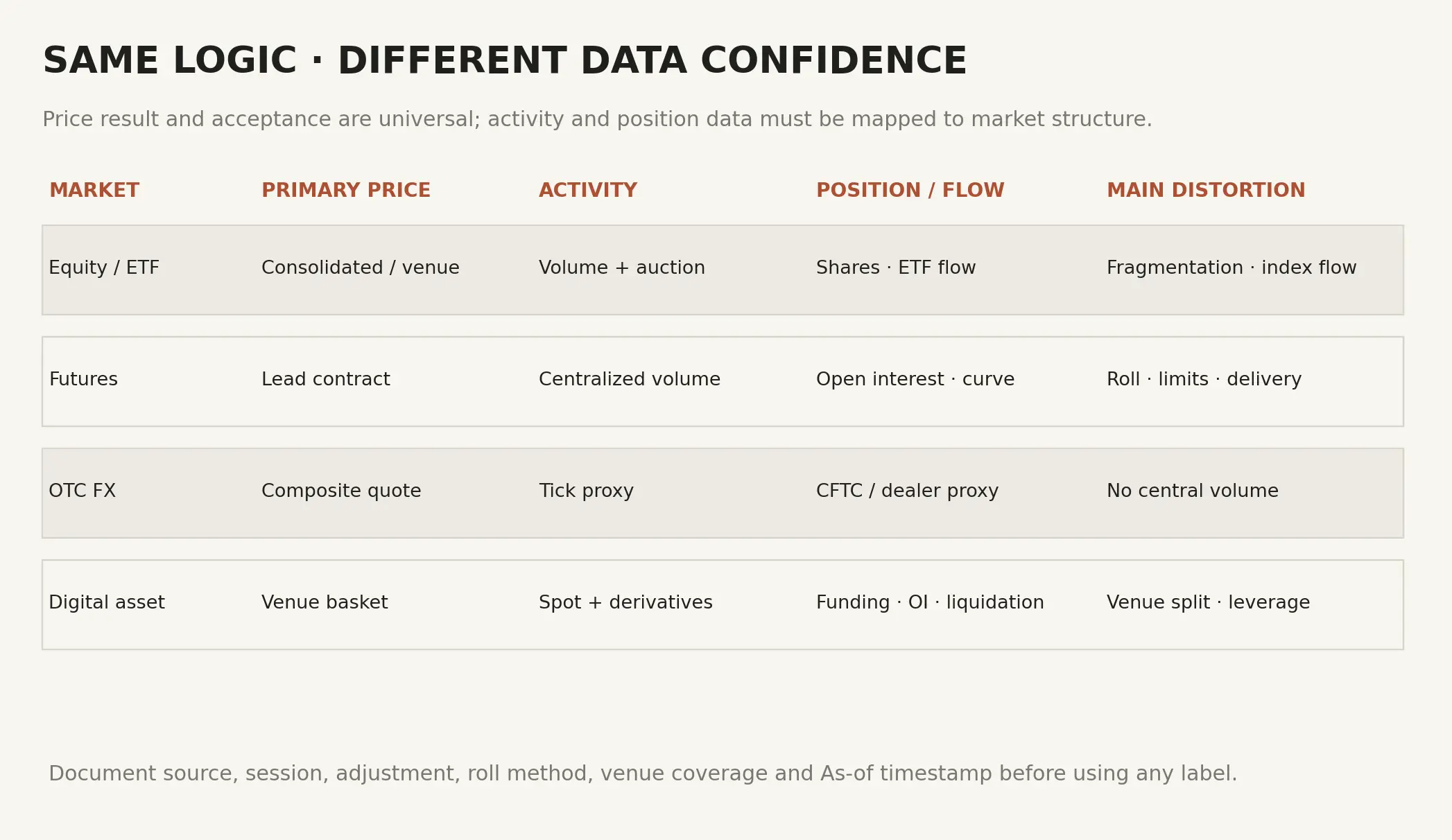
Task: Click the Tick proxy cell
Action: pyautogui.click(x=587, y=491)
